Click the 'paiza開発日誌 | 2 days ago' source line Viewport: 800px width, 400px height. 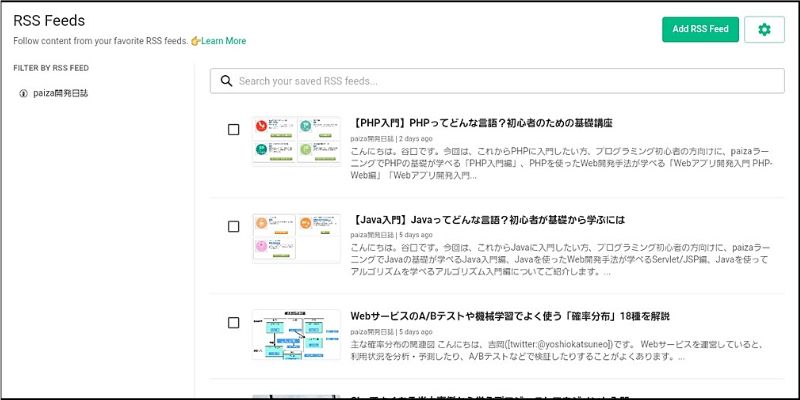point(391,138)
